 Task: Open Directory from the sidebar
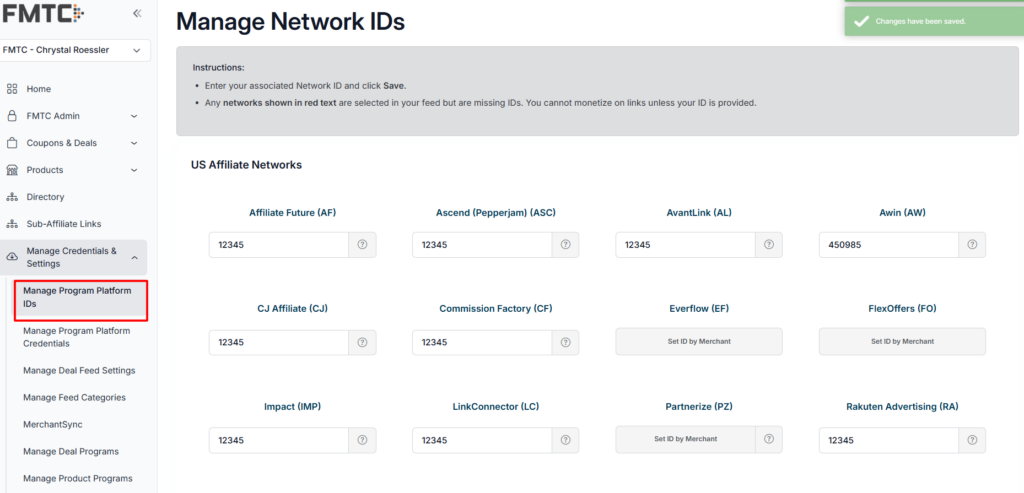tap(45, 197)
